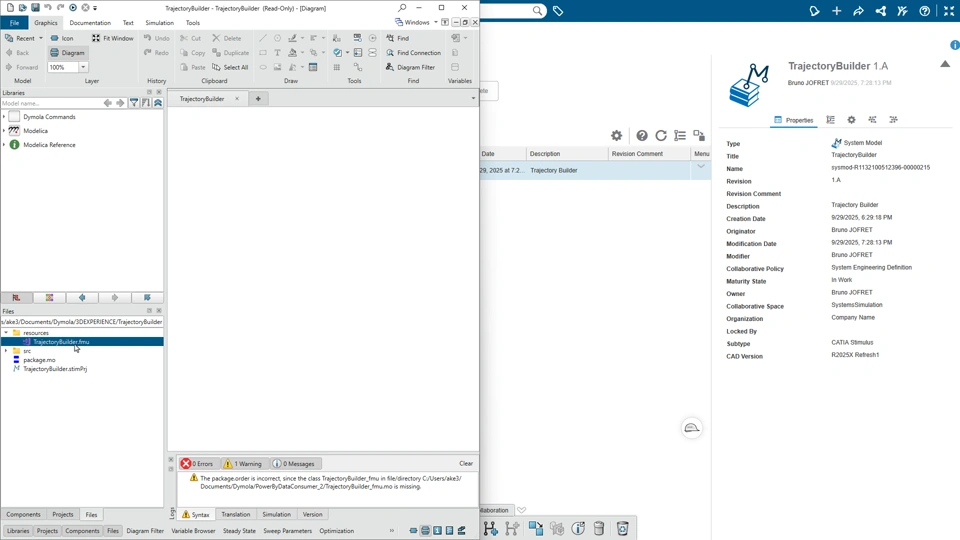The image size is (960, 540).
Task: Open the File menu
Action: (14, 23)
